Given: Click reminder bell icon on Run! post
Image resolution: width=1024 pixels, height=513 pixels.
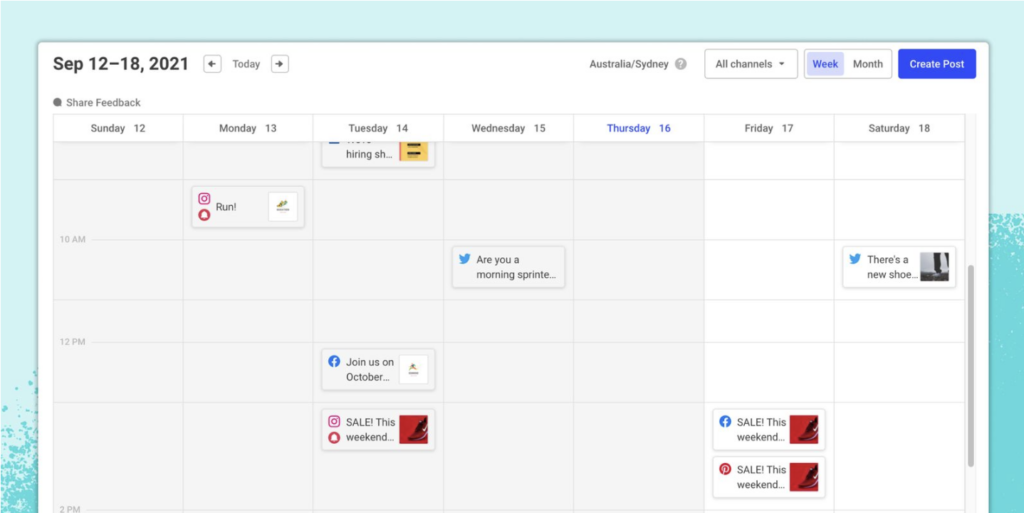Looking at the screenshot, I should [x=204, y=215].
